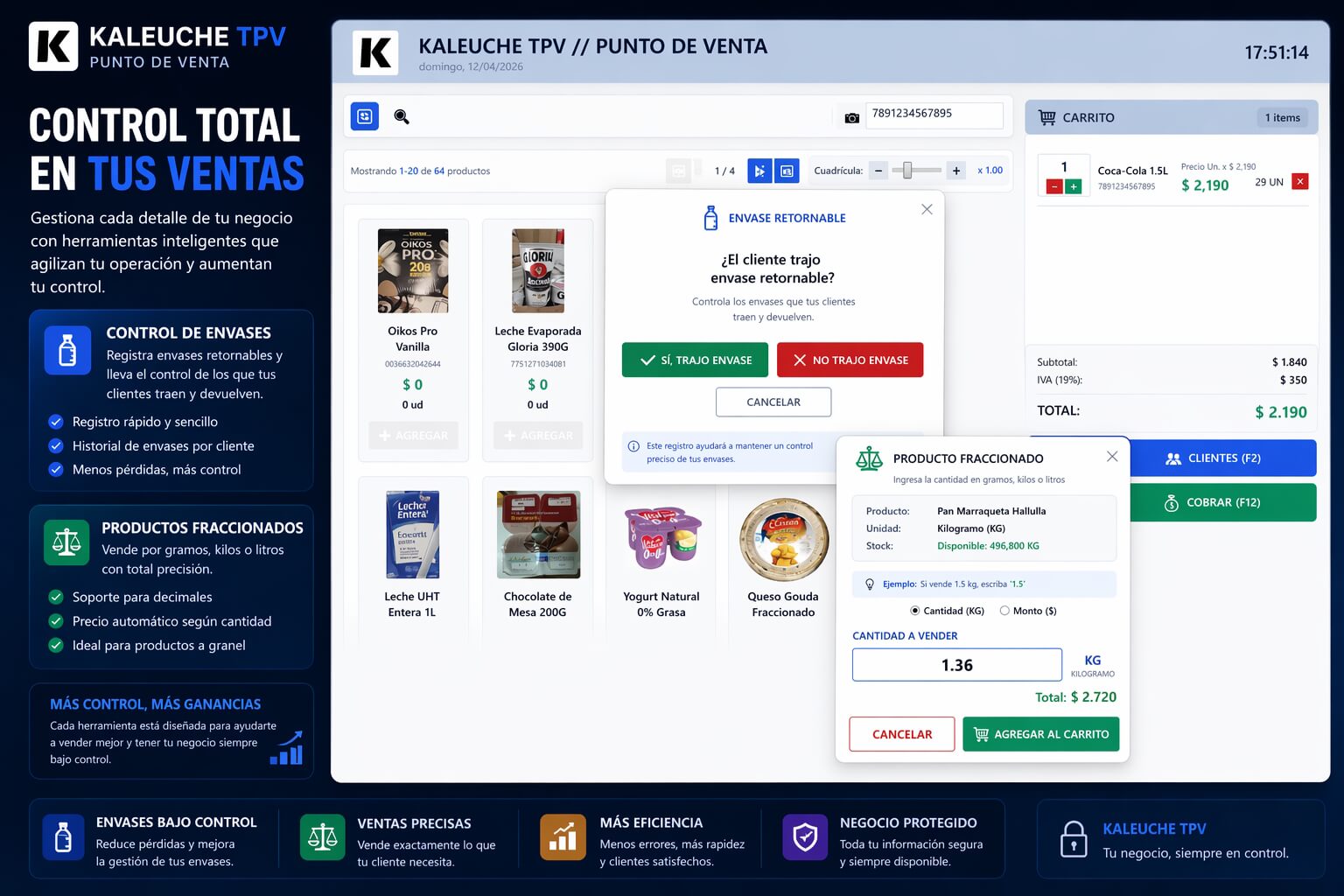Adjust the Cuadrícula zoom slider handle

click(x=907, y=171)
